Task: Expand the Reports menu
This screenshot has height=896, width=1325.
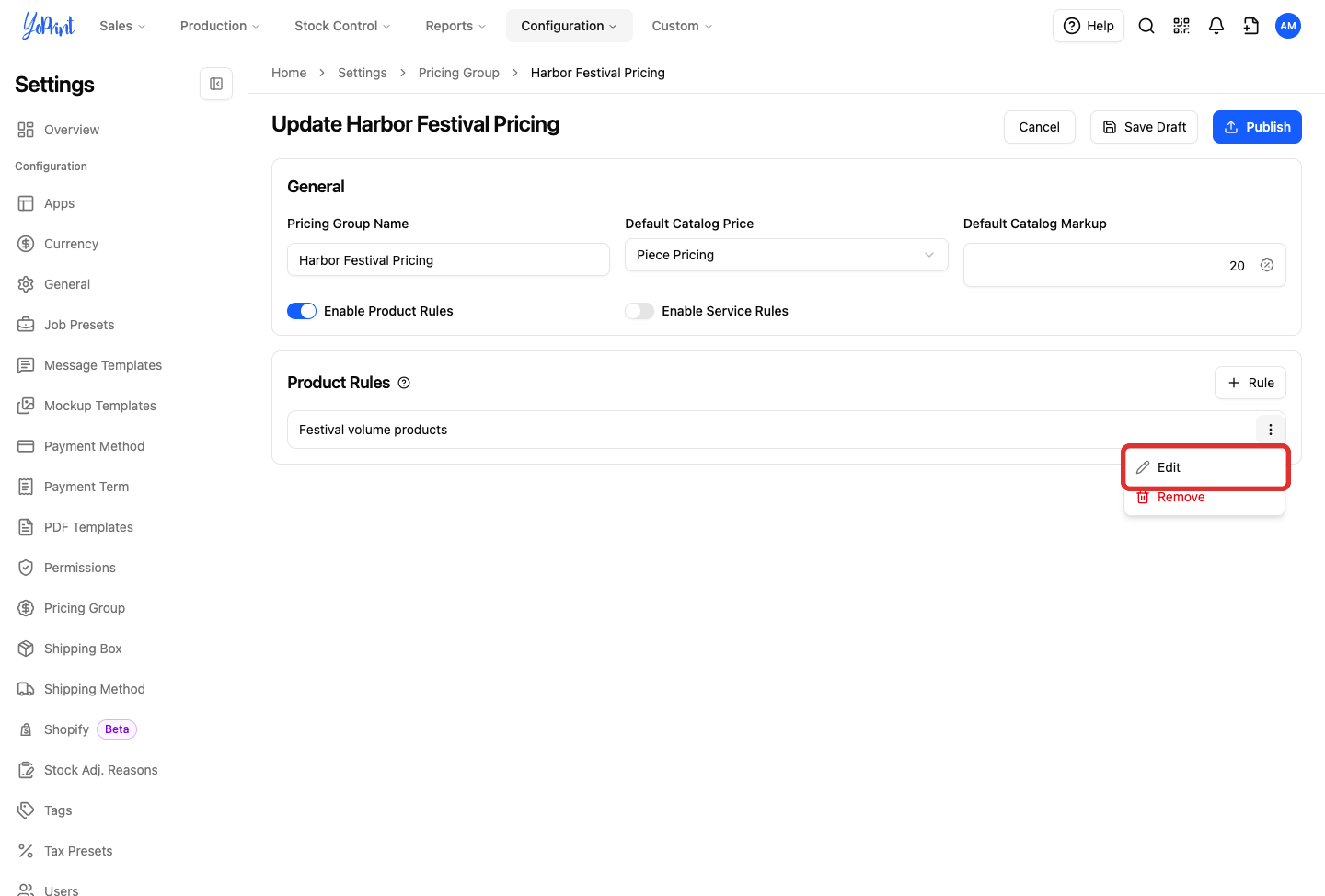Action: tap(455, 26)
